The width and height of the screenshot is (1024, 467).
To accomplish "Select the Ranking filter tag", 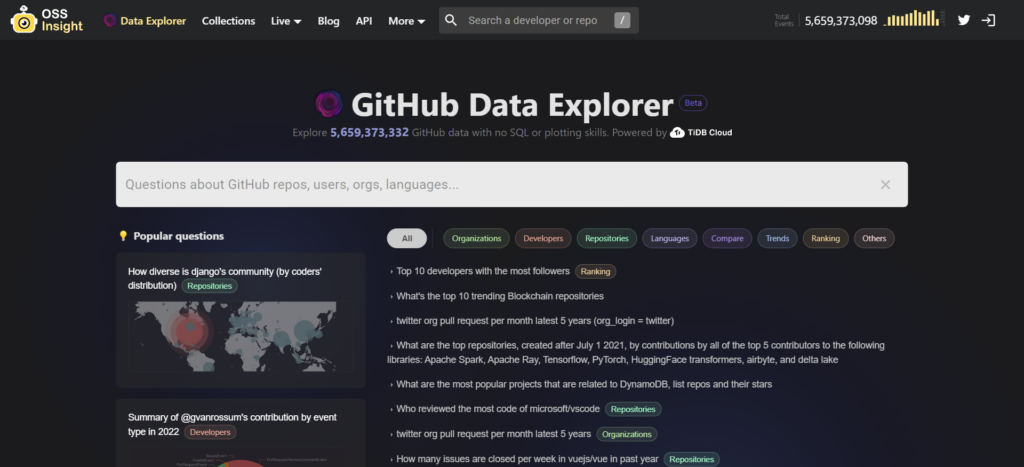I will (x=825, y=238).
